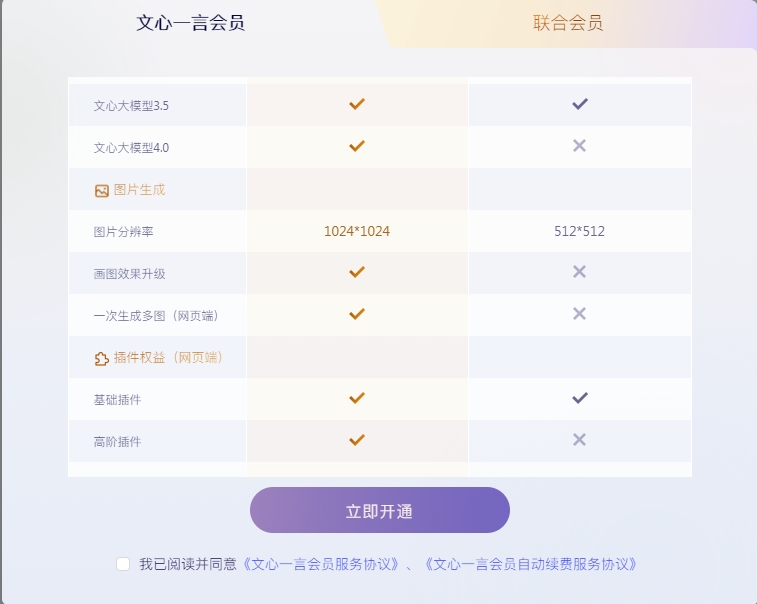Click dark checkmark in 基础插件 row
The height and width of the screenshot is (604, 757).
point(580,398)
